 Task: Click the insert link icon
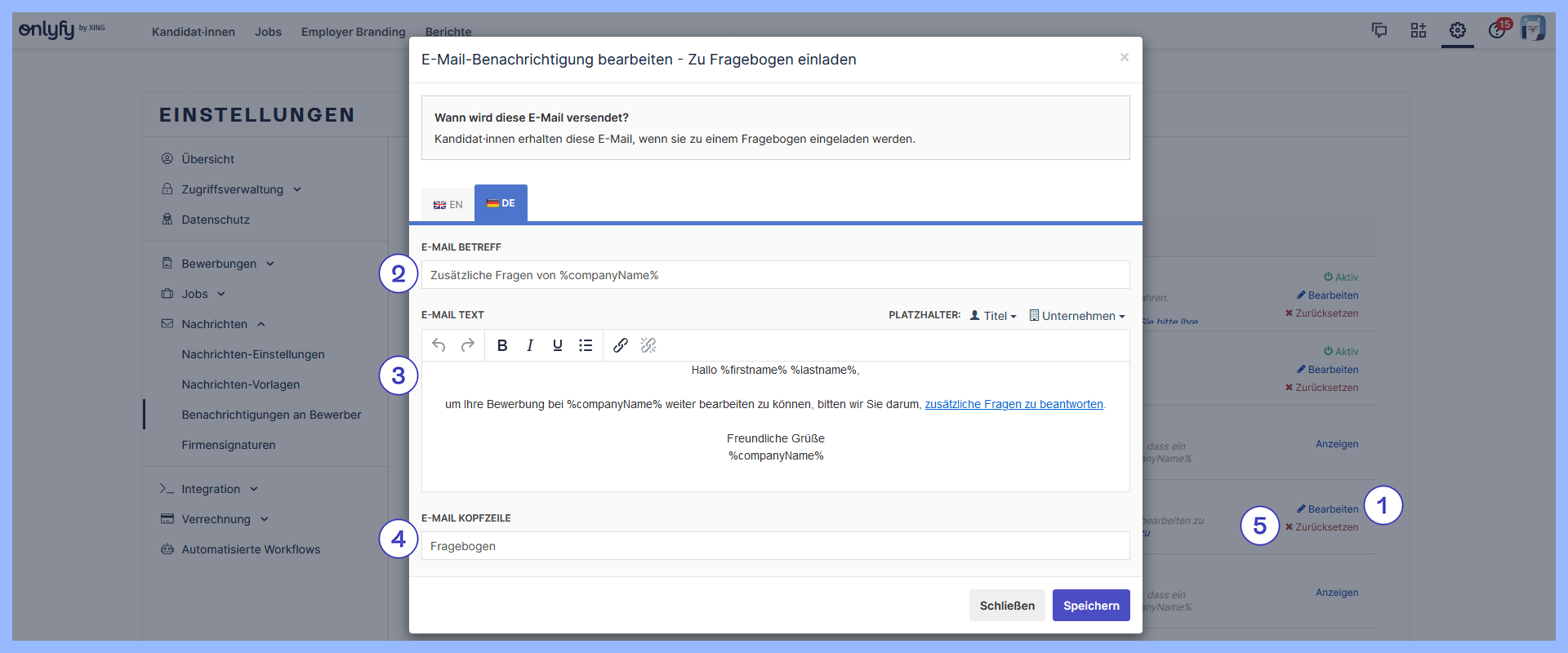pyautogui.click(x=621, y=345)
